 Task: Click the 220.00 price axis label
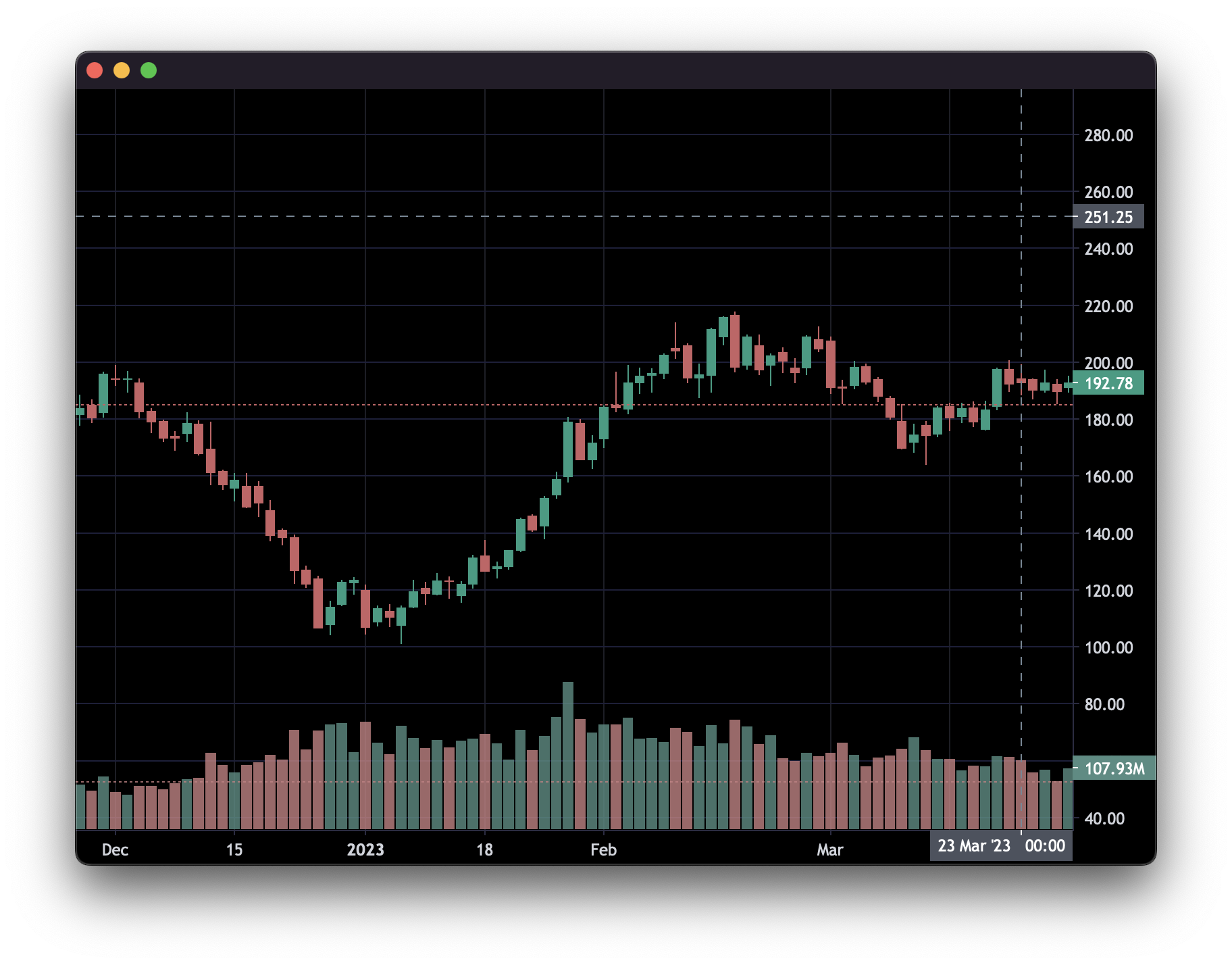coord(1108,306)
